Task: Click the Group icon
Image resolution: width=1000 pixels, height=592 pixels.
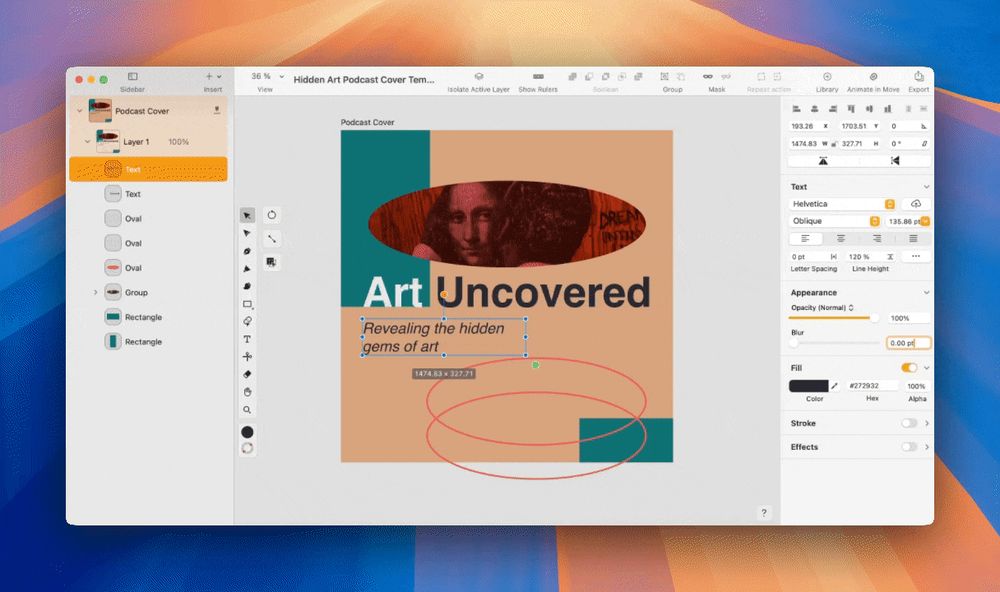Action: [x=665, y=77]
